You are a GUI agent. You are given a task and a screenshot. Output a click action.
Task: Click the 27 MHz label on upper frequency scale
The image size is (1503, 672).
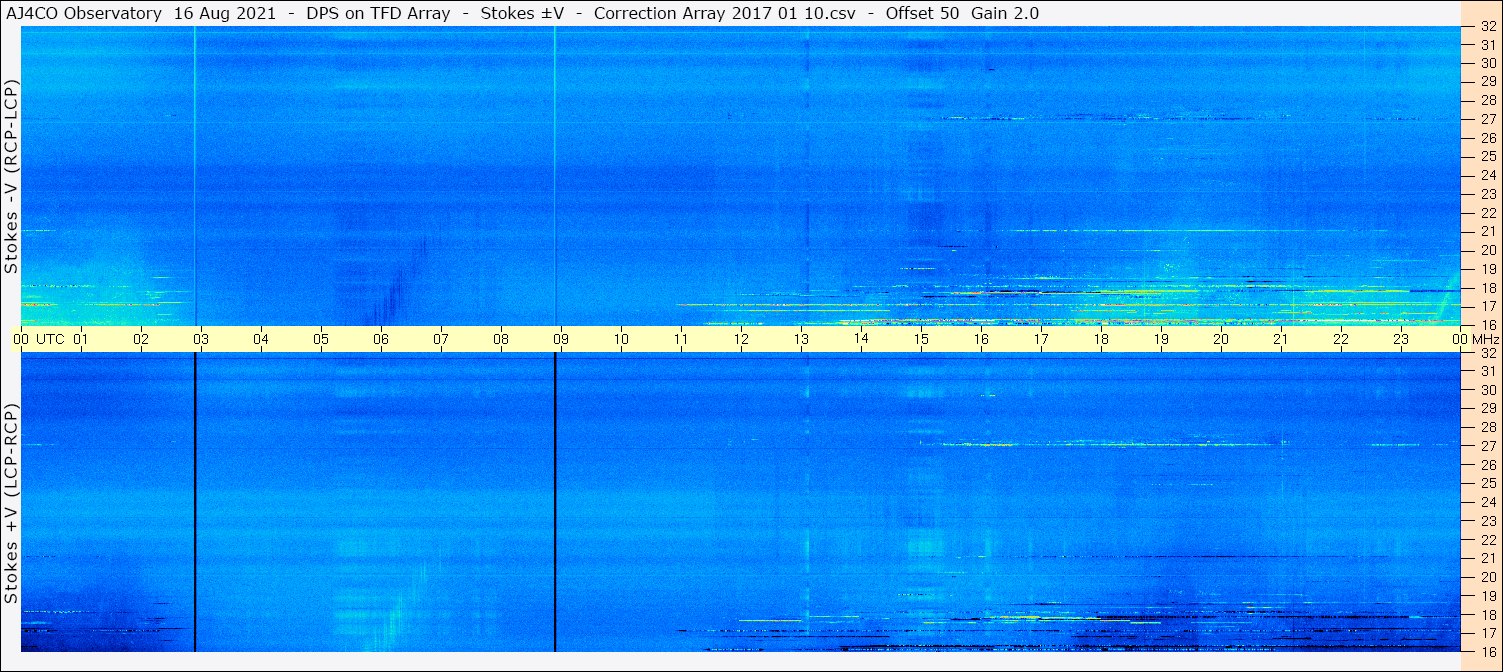(x=1488, y=119)
